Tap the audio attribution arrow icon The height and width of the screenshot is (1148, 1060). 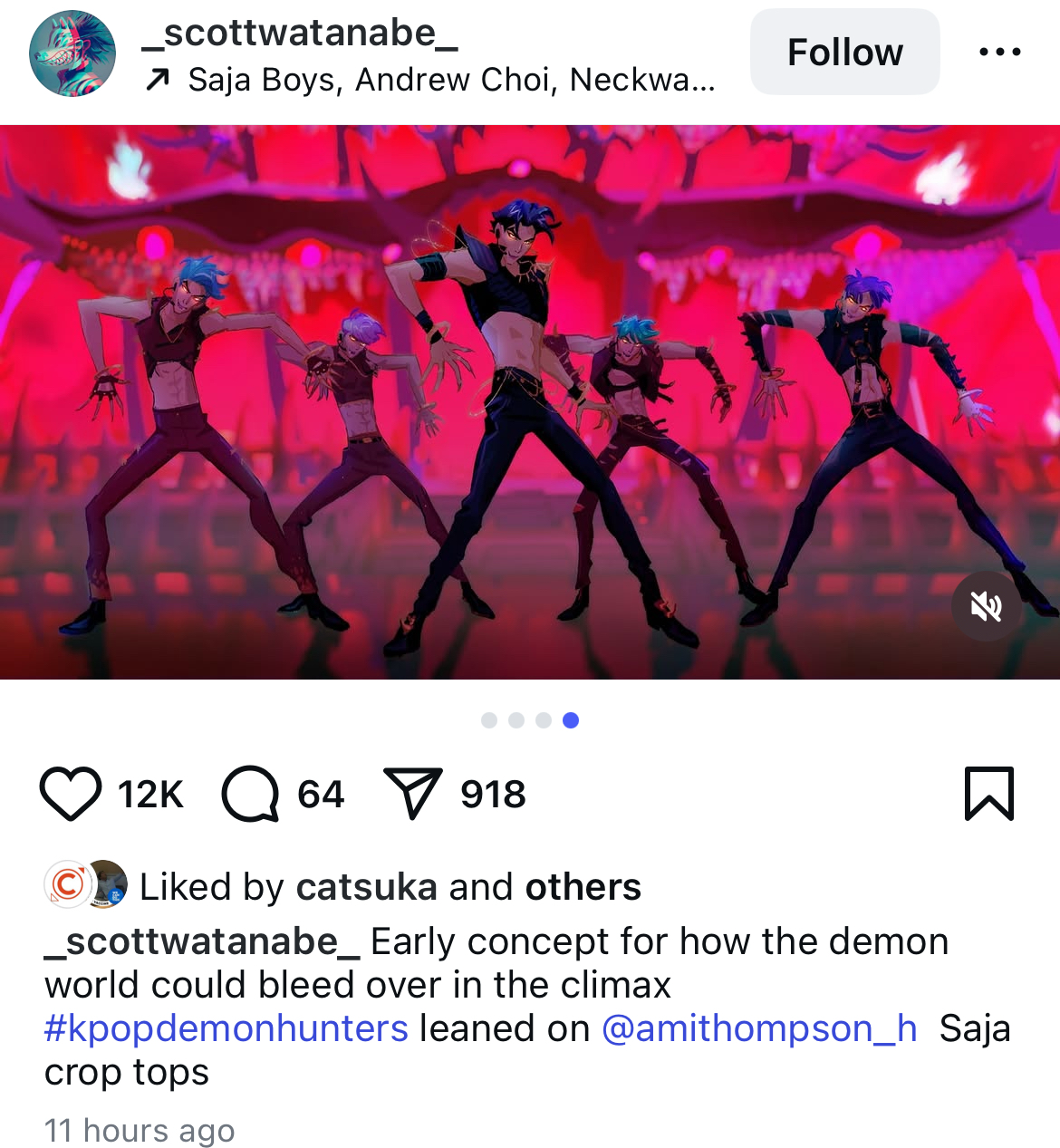pos(158,81)
